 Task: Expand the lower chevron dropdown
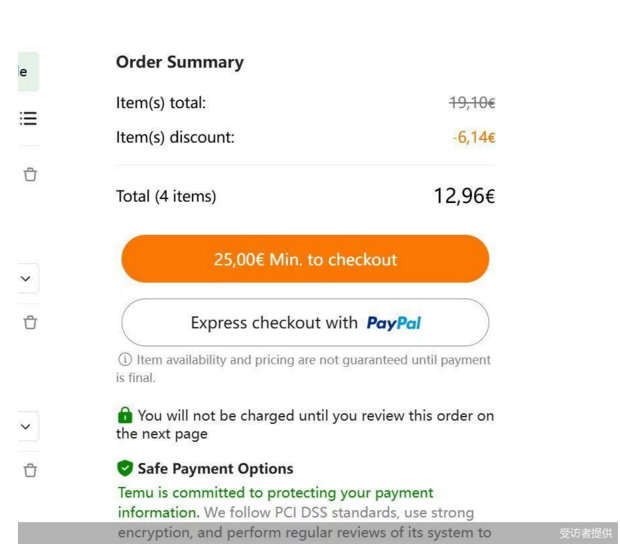pyautogui.click(x=27, y=426)
